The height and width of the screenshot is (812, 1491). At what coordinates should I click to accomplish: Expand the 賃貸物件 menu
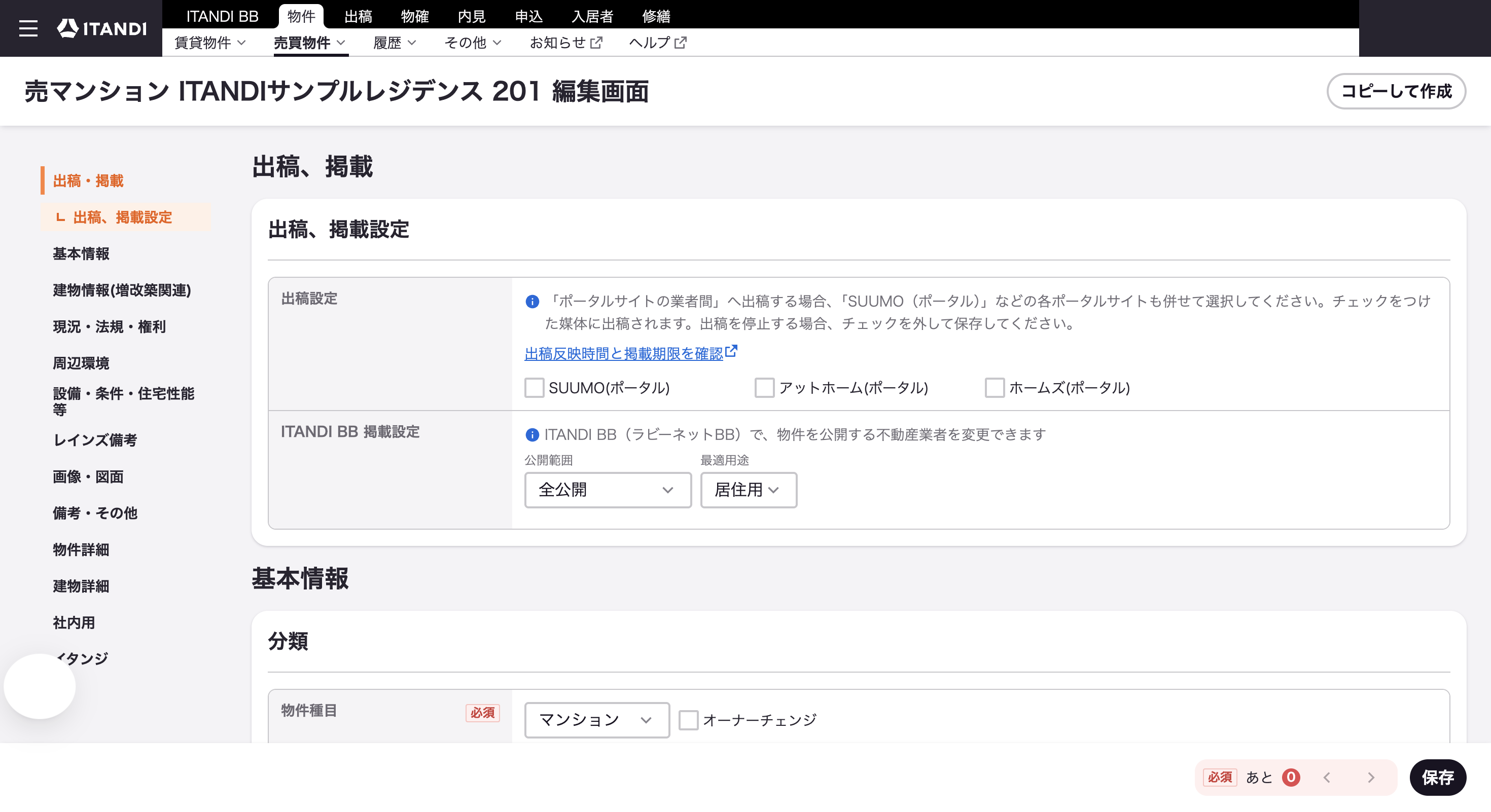(x=210, y=43)
